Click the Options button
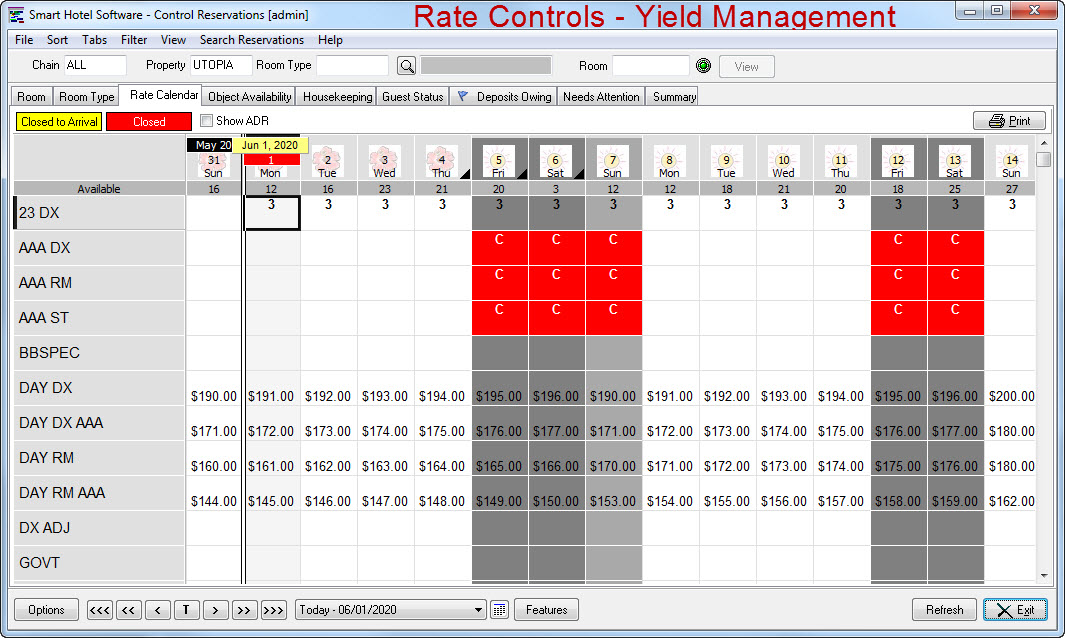 coord(46,609)
